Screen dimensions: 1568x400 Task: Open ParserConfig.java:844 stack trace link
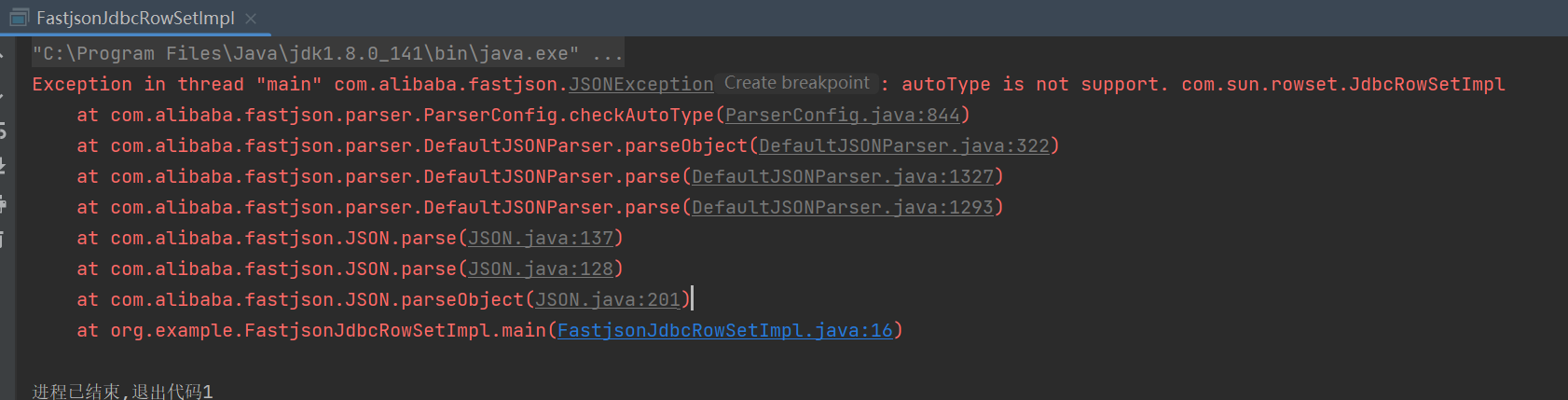point(843,115)
